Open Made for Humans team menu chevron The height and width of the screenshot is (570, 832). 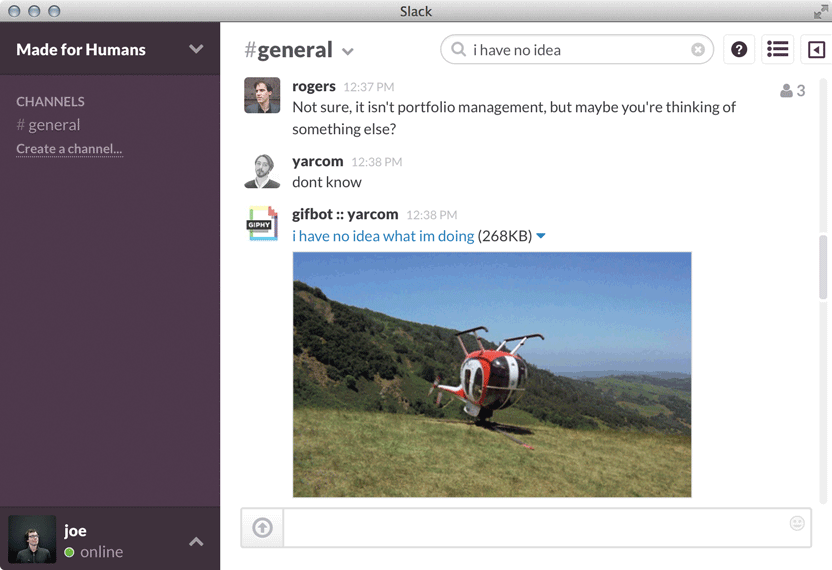[x=196, y=49]
